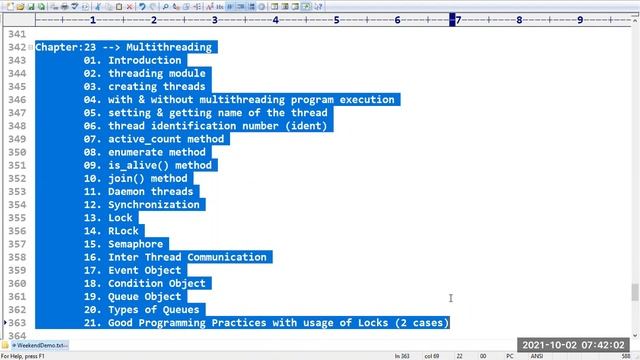Click the '19. Queue Object' line
The image size is (640, 360).
(132, 297)
